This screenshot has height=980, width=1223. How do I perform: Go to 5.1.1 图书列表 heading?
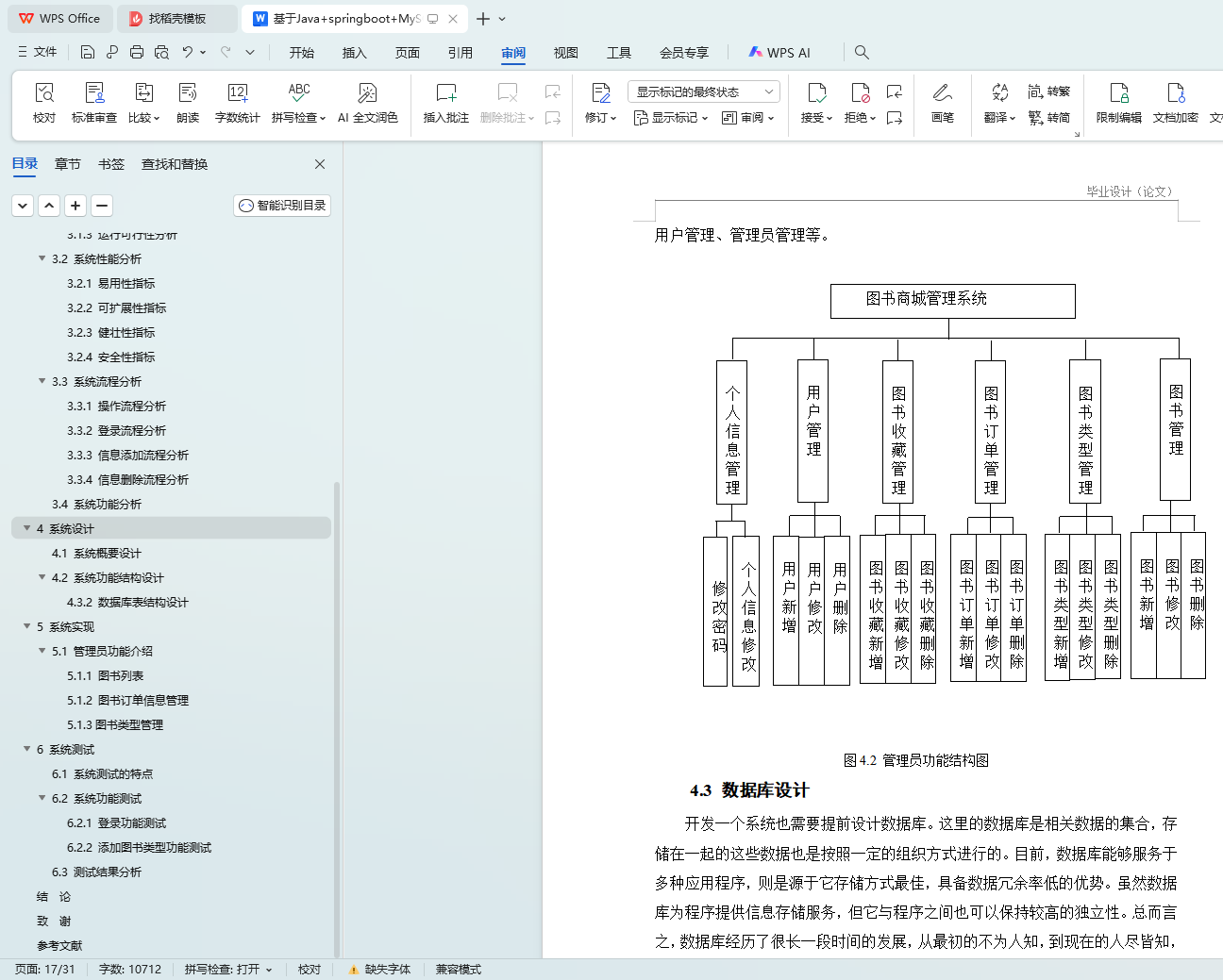105,675
